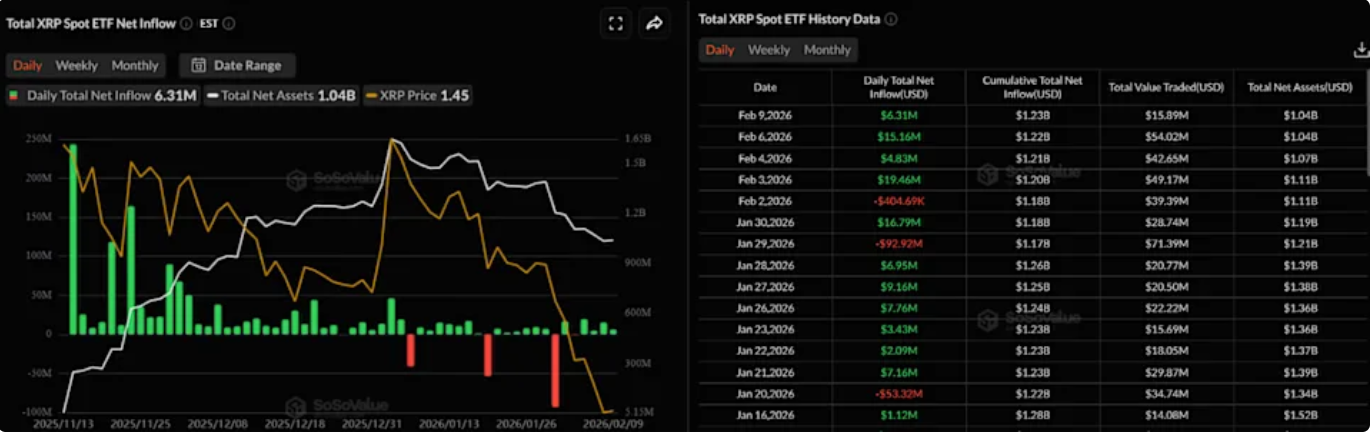Select Daily tab on the Net Inflow chart
Image resolution: width=1371 pixels, height=434 pixels.
point(27,65)
